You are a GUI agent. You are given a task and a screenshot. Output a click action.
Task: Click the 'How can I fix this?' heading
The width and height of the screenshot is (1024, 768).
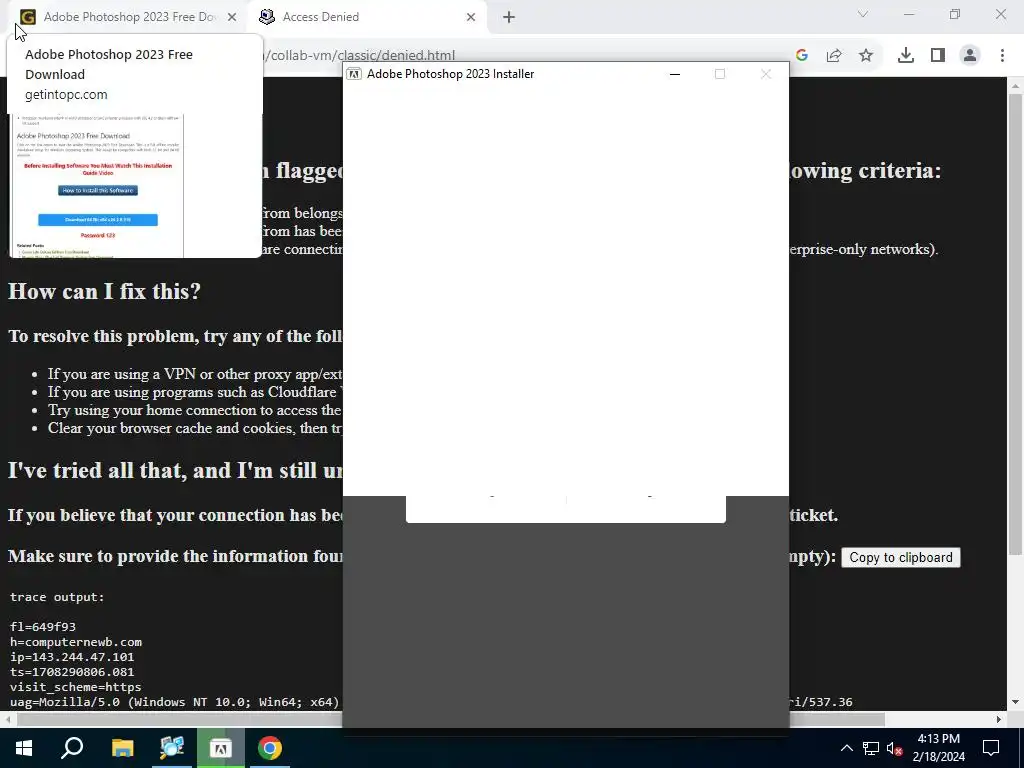104,291
